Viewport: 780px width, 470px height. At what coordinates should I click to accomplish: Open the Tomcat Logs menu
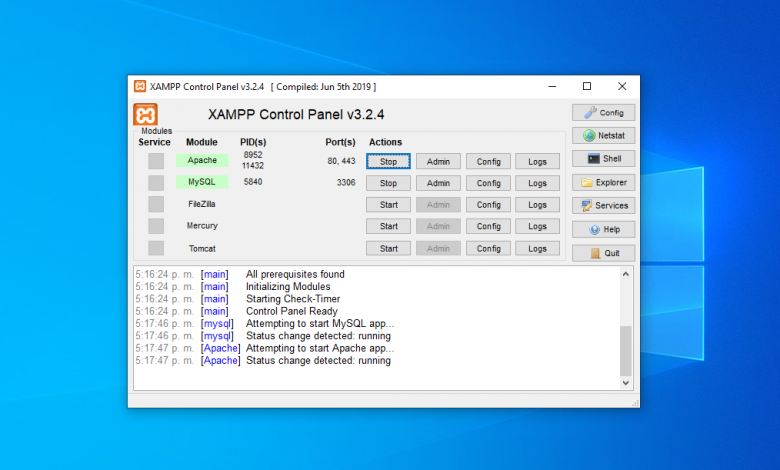click(x=537, y=248)
